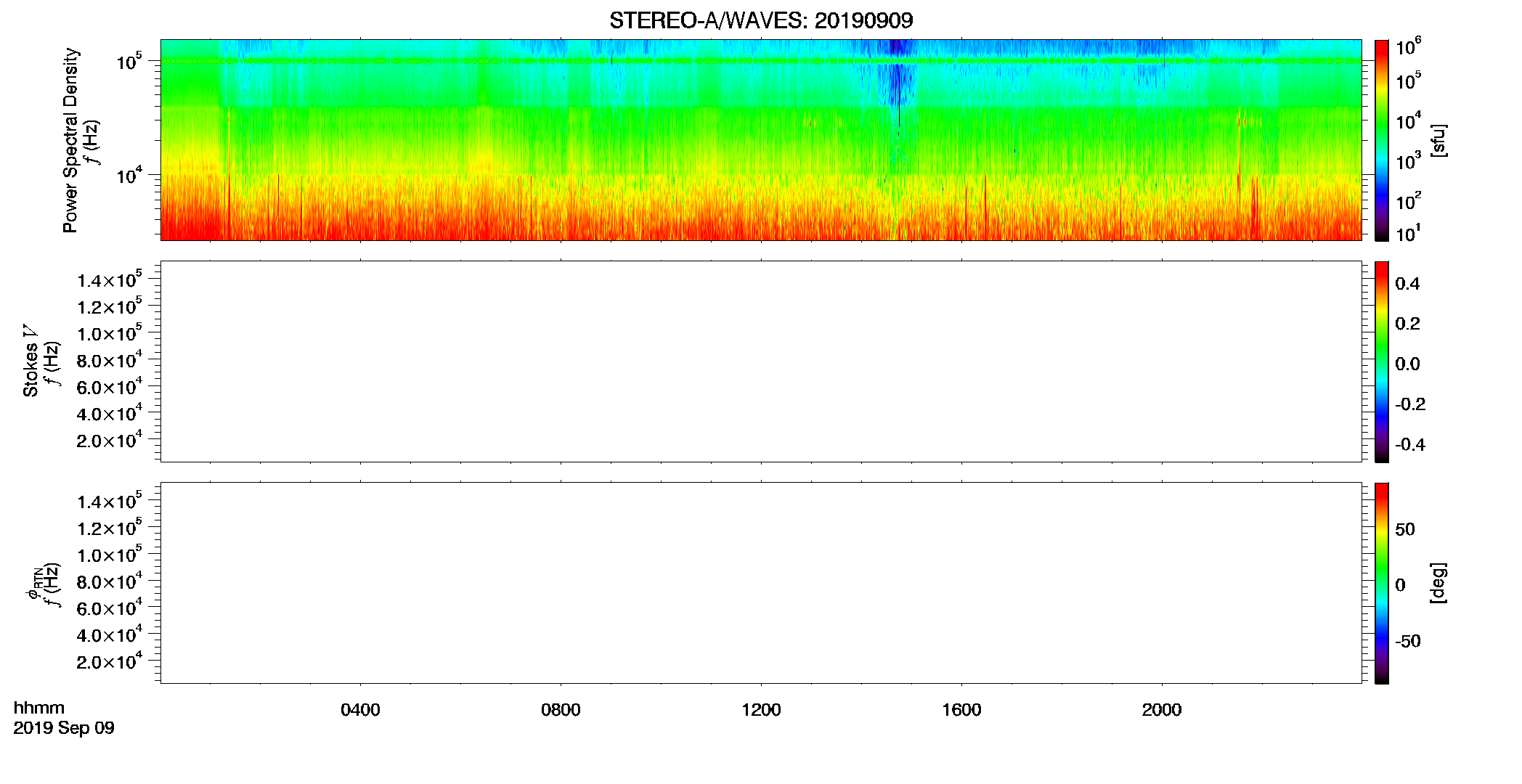Click the Power Spectral Density axis label
This screenshot has height=784, width=1522.
(x=70, y=140)
